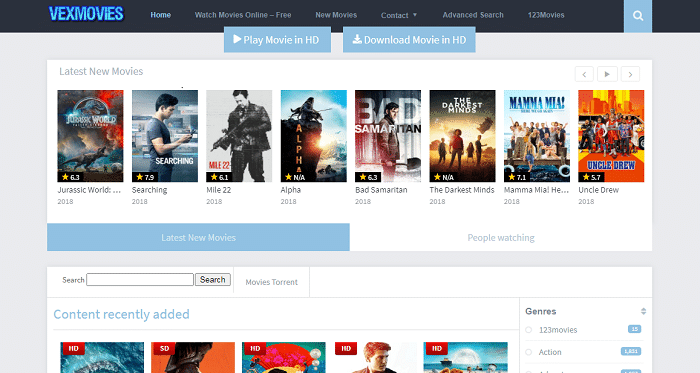Click the 123movies genre count badge

pos(634,329)
